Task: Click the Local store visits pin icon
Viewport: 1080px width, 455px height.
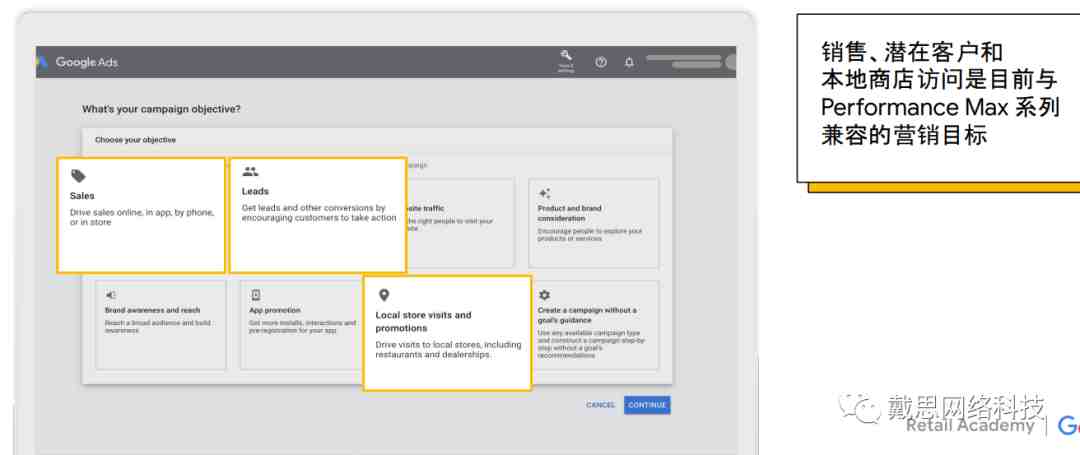Action: coord(384,295)
